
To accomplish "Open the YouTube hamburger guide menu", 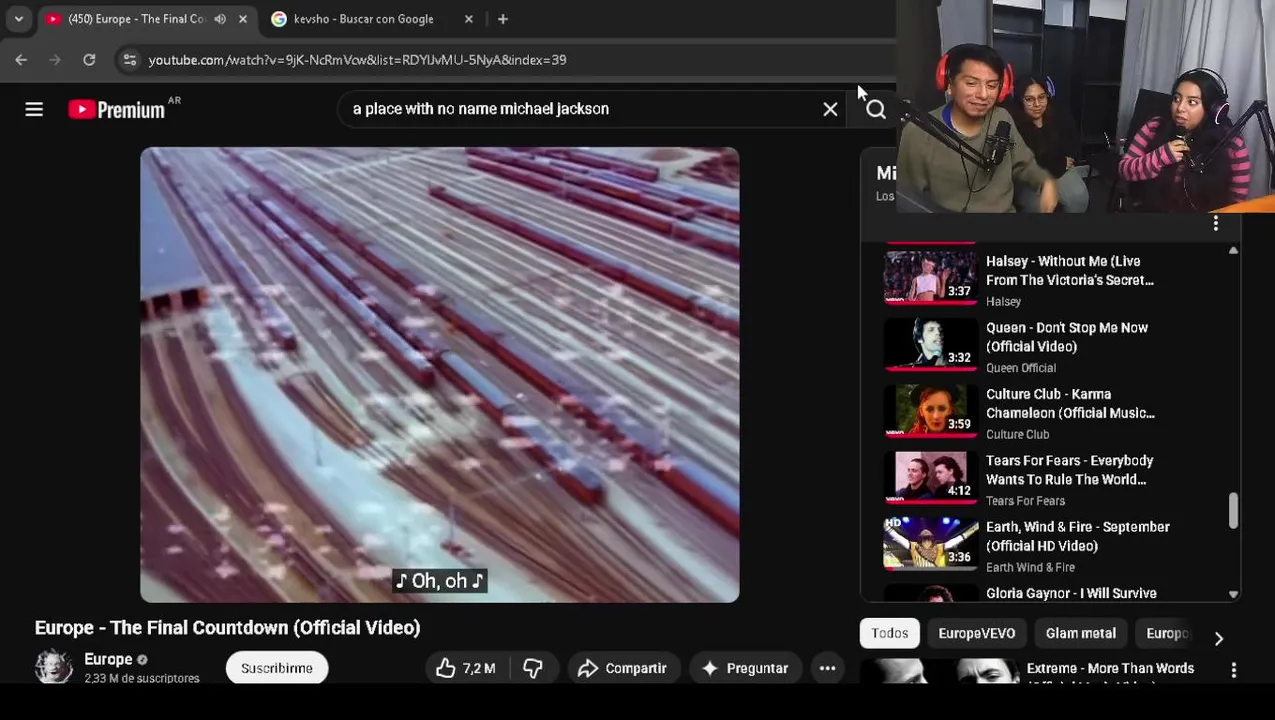I will pos(34,109).
